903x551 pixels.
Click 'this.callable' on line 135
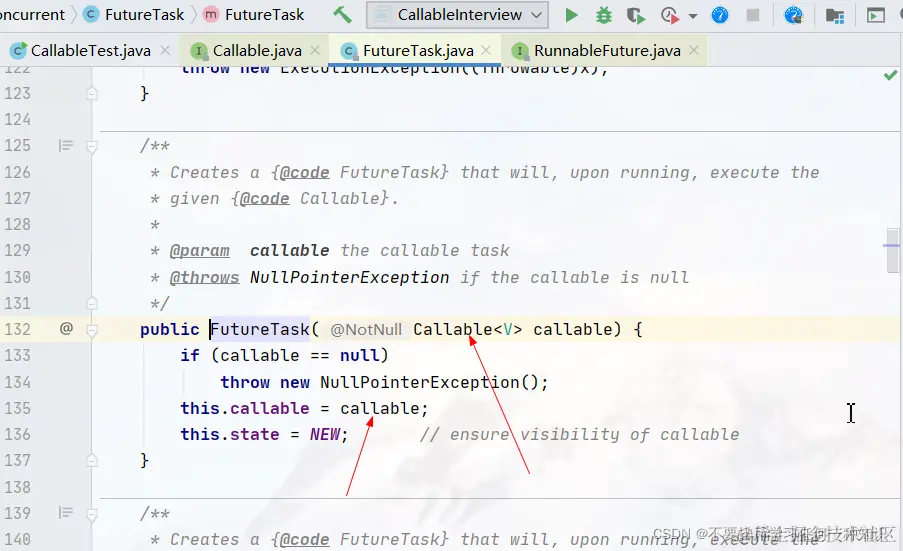click(x=245, y=408)
